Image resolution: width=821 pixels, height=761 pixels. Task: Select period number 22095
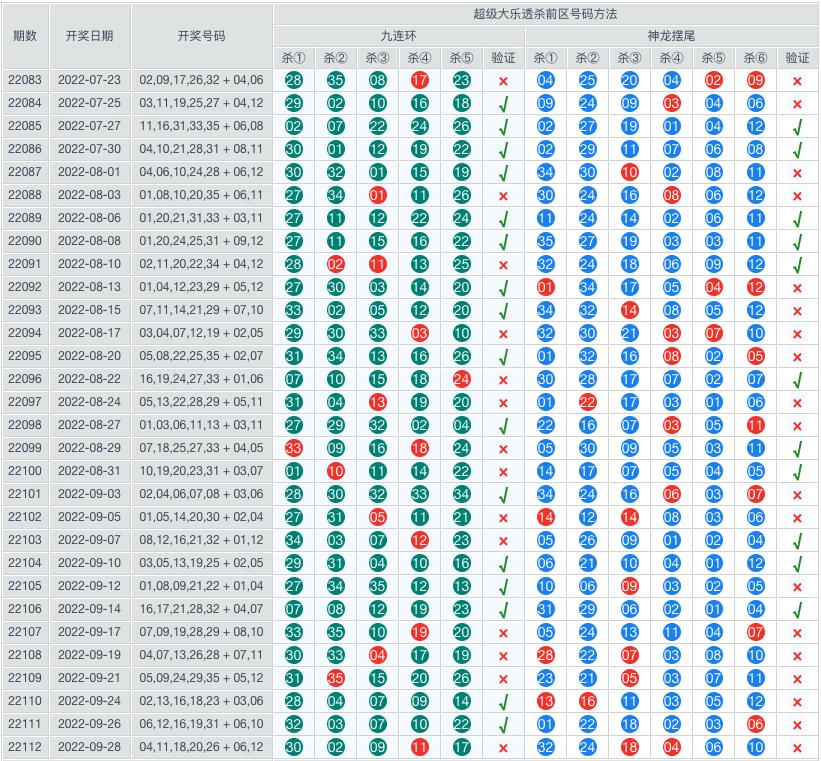[25, 356]
